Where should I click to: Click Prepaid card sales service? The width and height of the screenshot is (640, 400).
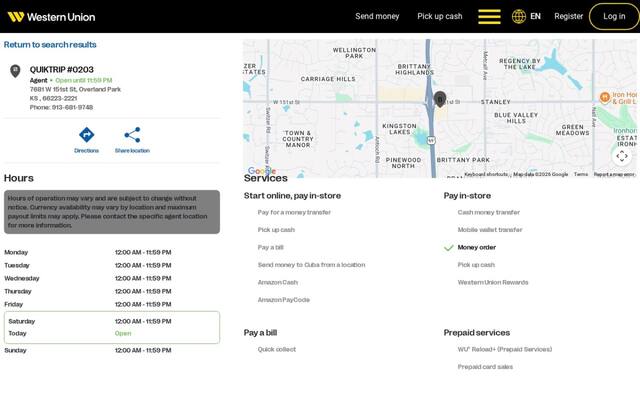pos(485,367)
